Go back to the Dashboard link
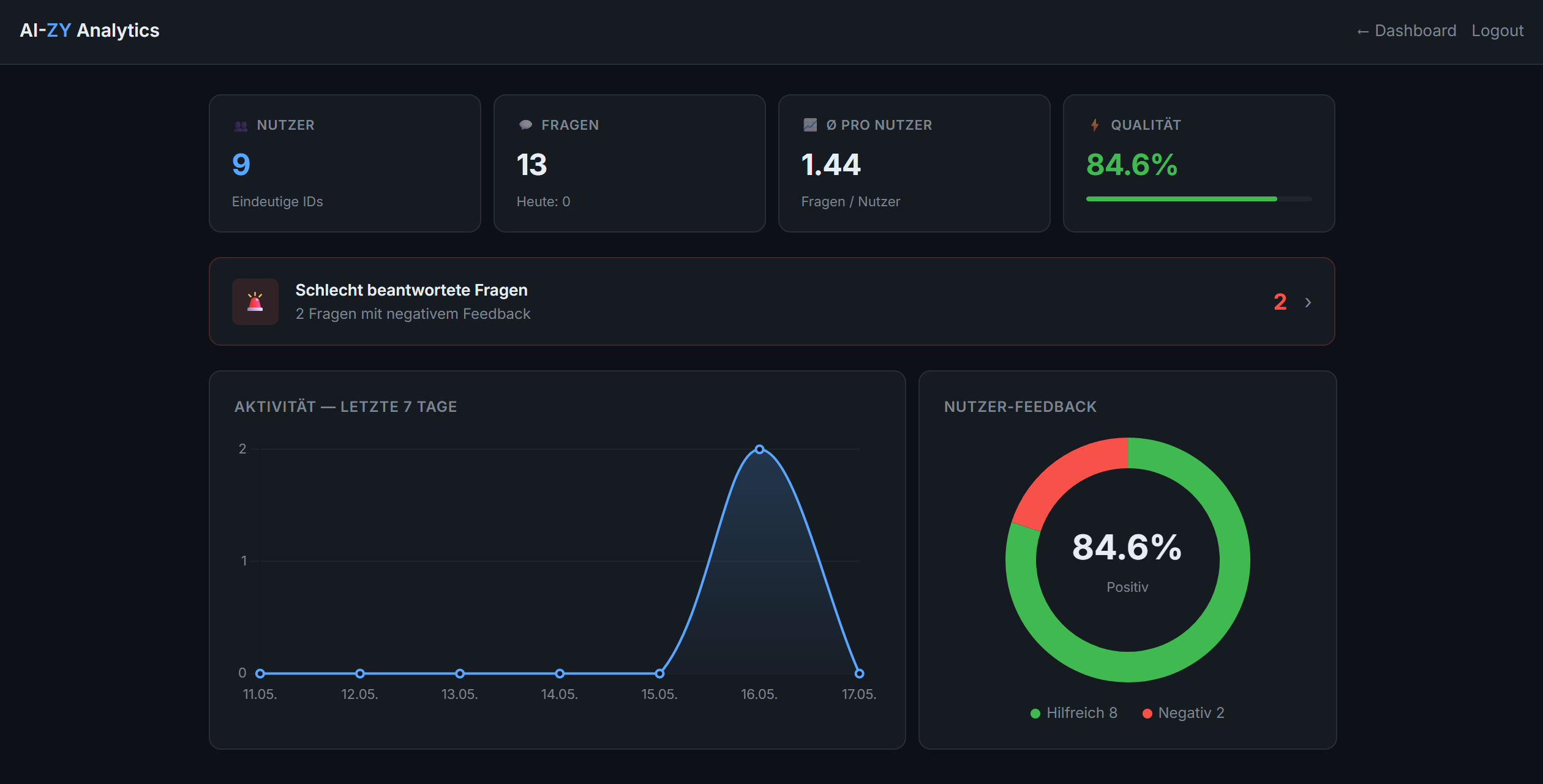 [1406, 31]
